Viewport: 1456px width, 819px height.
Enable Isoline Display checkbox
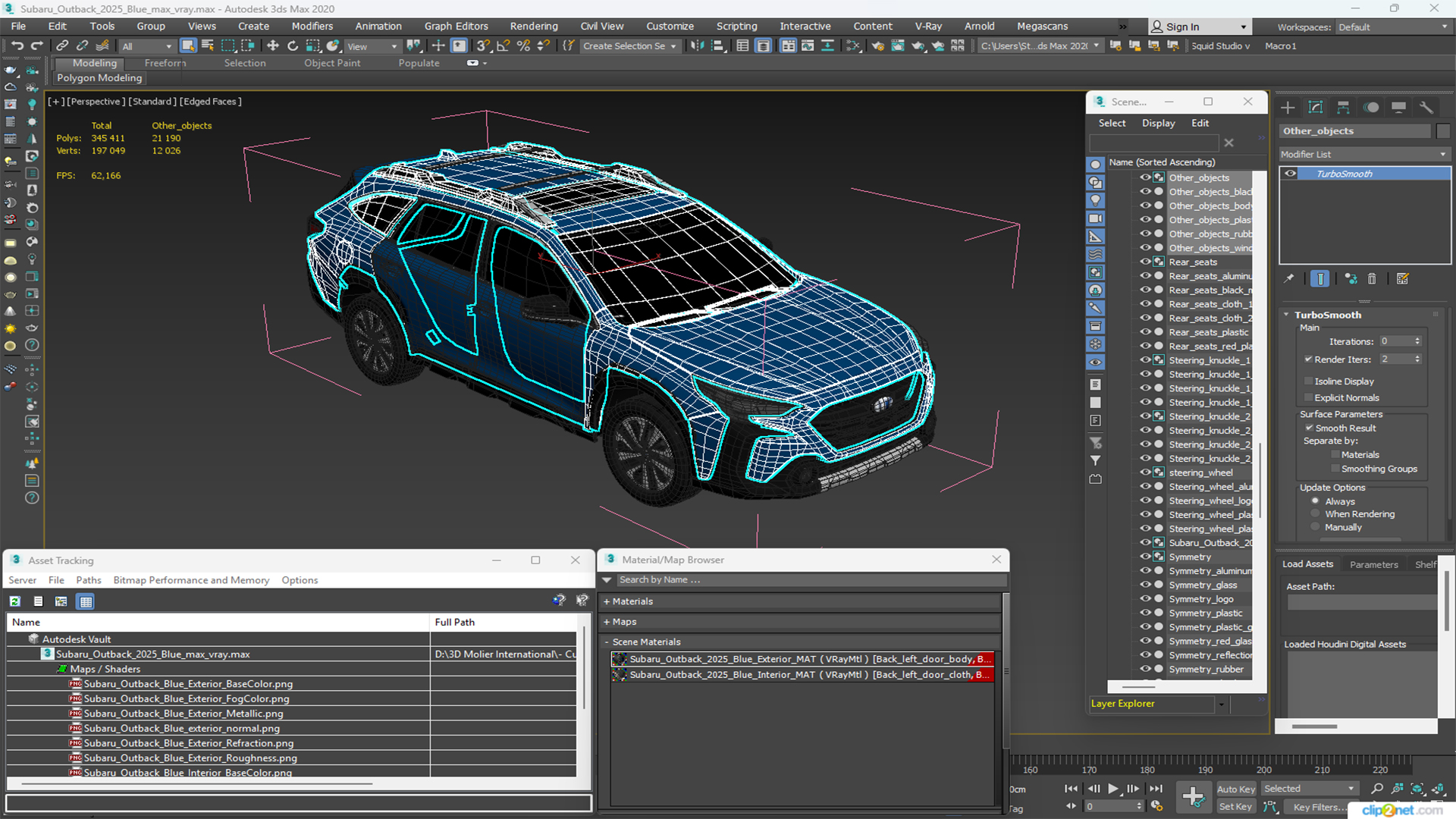pyautogui.click(x=1308, y=381)
